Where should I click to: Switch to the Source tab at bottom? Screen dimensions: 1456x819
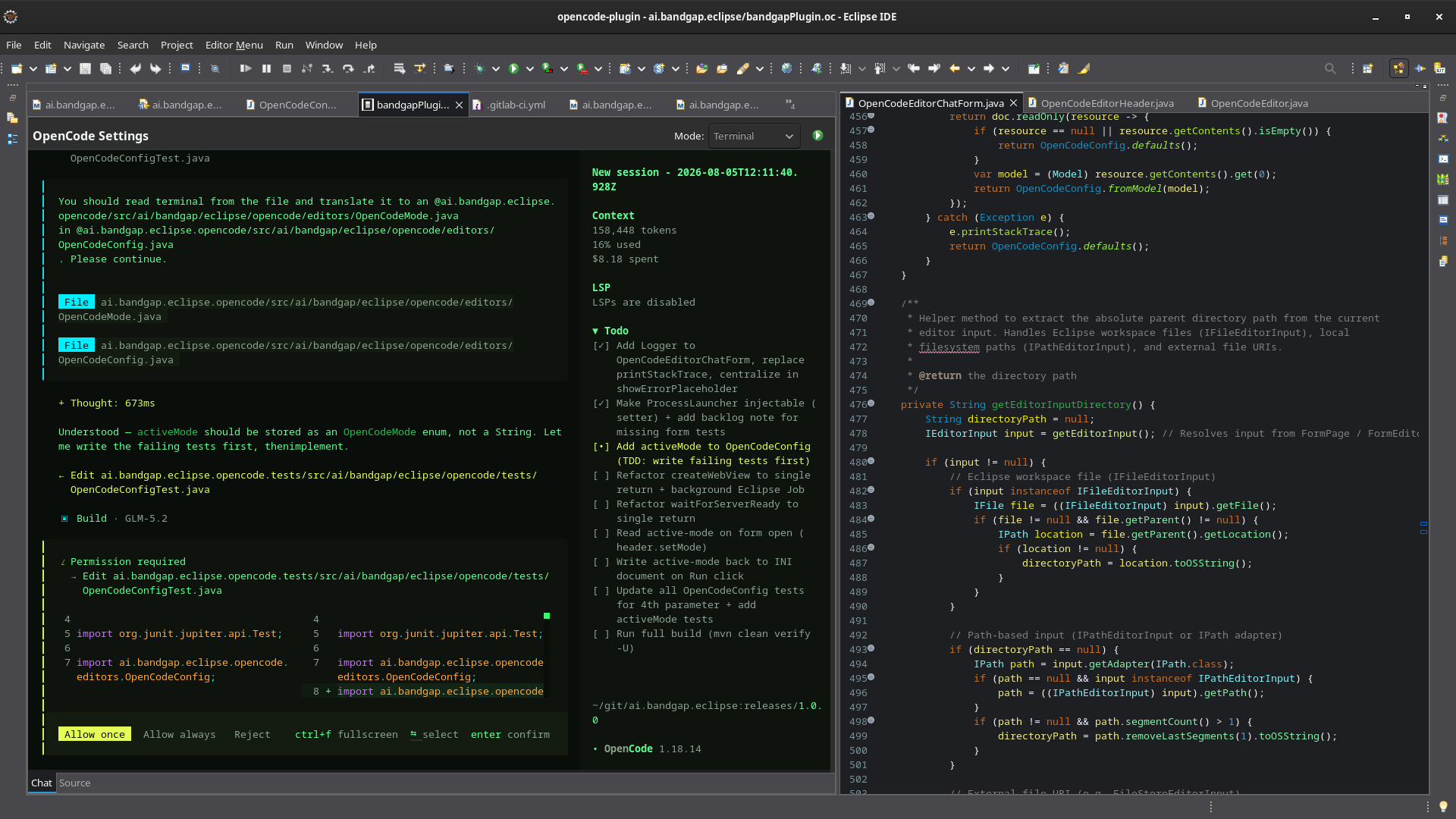pos(74,783)
